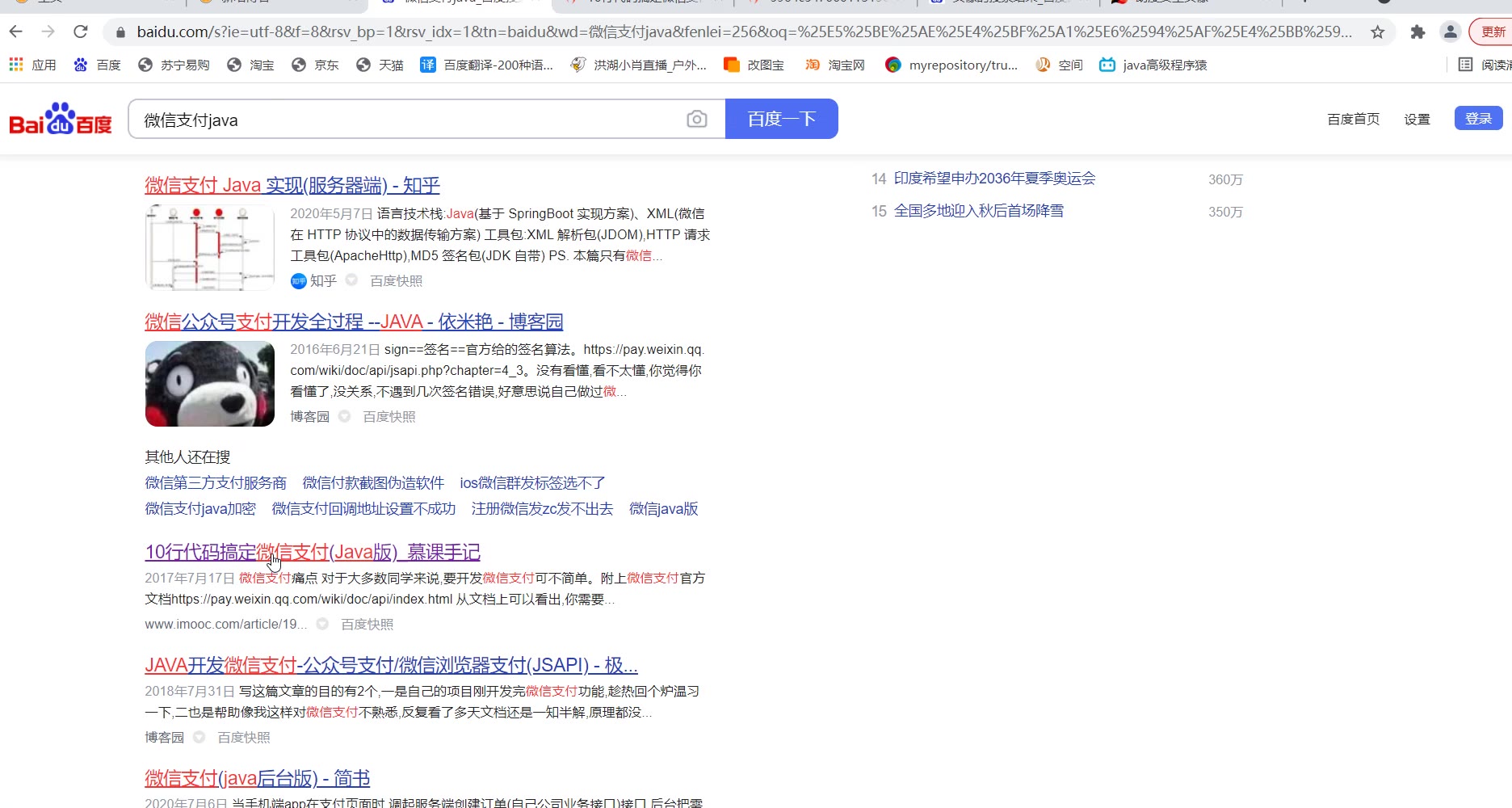Open 微信支付(java后台版) 简书 result

coord(257,778)
